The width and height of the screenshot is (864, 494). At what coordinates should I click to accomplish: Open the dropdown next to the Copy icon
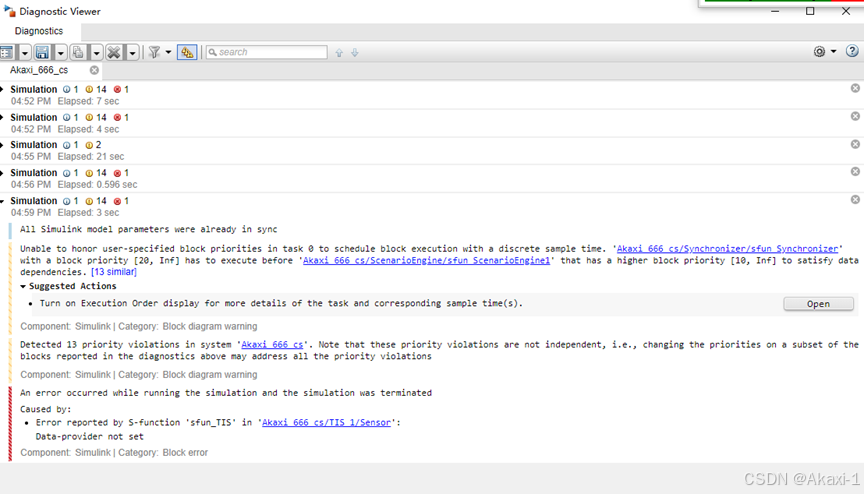96,53
